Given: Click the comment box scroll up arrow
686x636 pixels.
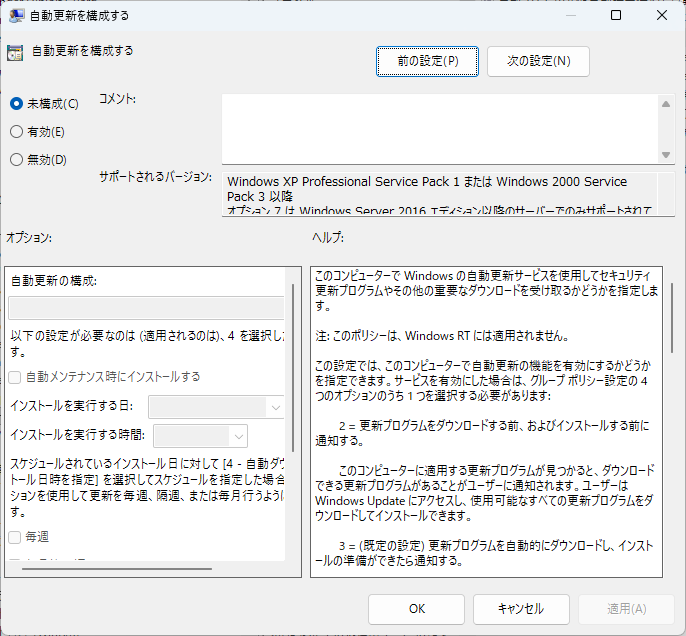Looking at the screenshot, I should (x=666, y=104).
